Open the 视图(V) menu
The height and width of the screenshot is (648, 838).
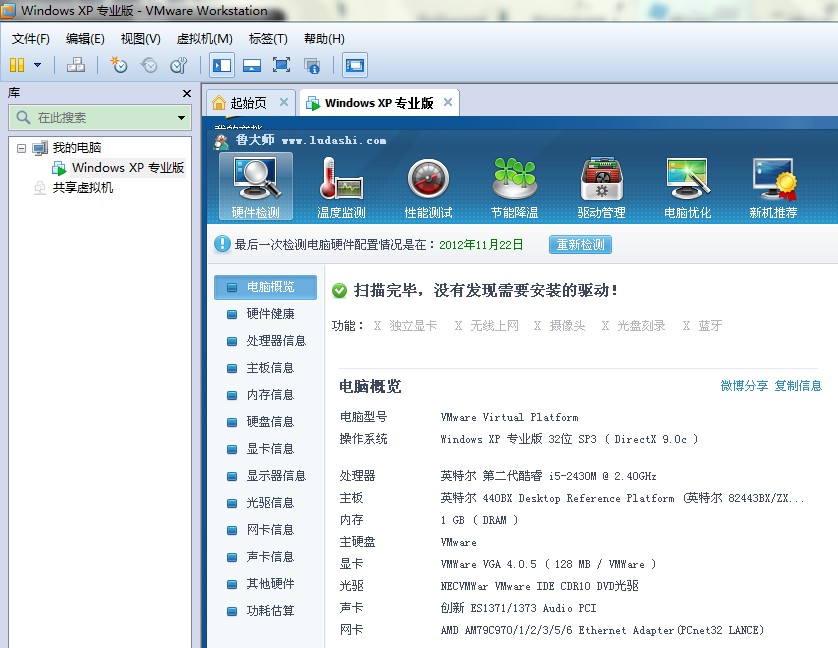(141, 38)
